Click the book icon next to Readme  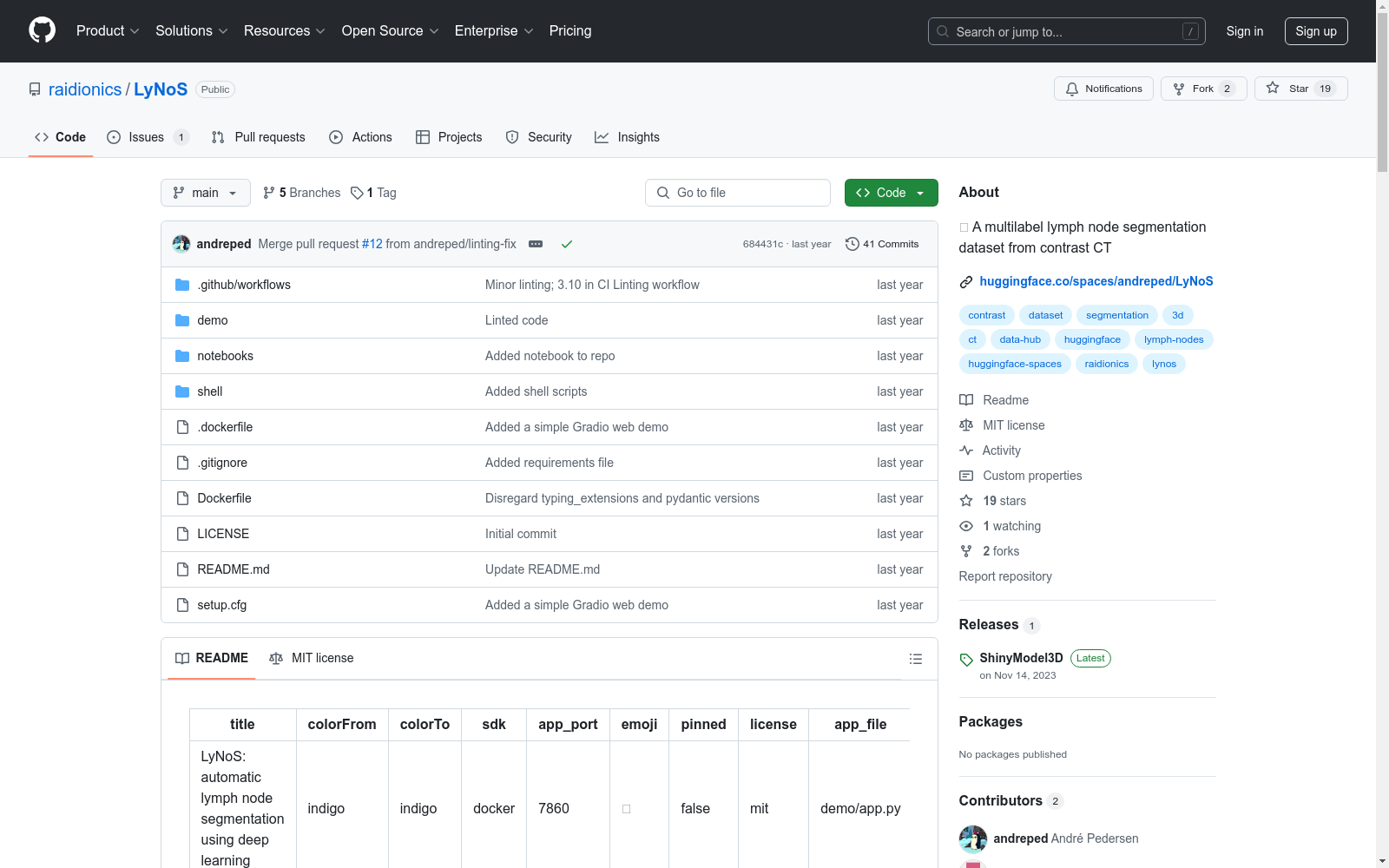(966, 400)
